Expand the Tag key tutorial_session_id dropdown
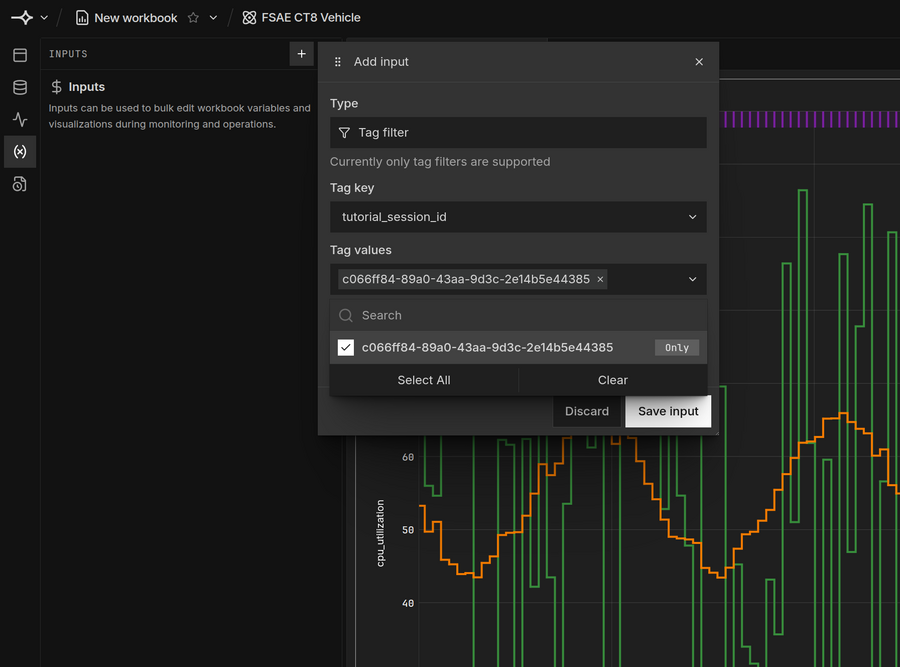 pos(518,217)
